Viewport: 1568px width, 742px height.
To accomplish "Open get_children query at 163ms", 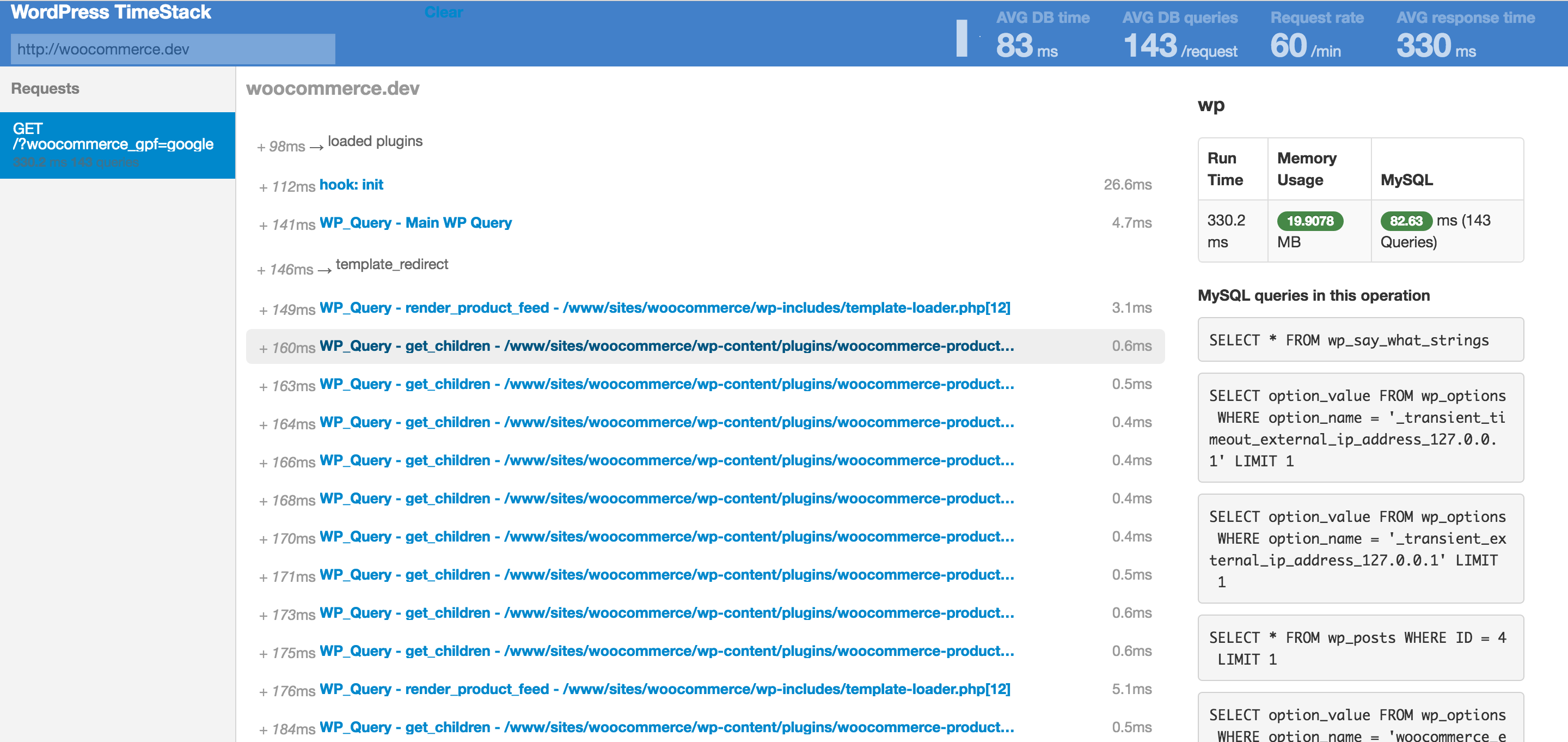I will coord(666,385).
